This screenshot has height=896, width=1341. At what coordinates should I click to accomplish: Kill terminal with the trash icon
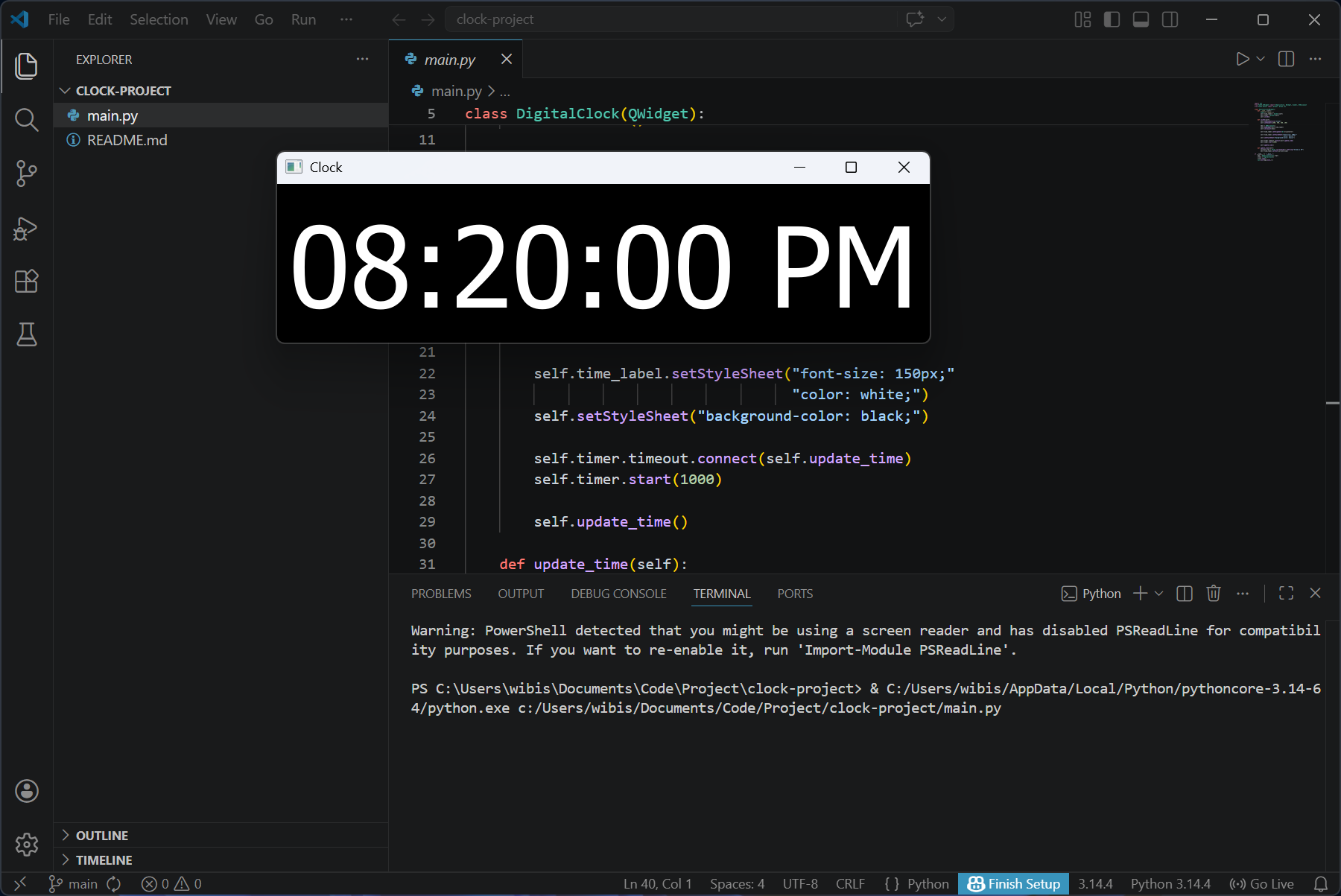coord(1214,594)
